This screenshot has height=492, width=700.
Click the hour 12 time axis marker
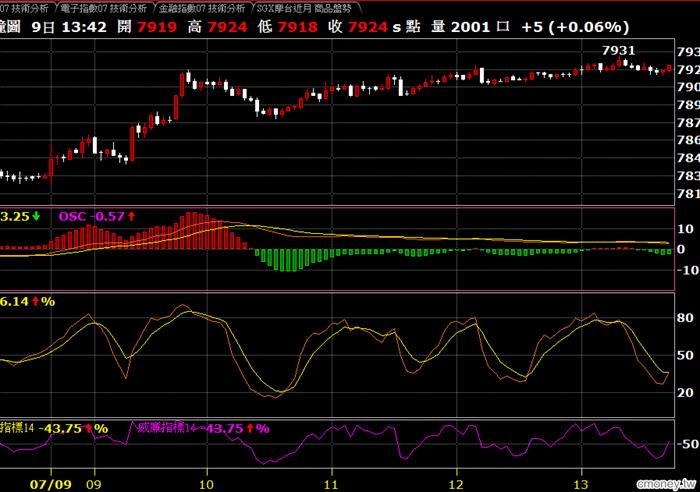[456, 484]
